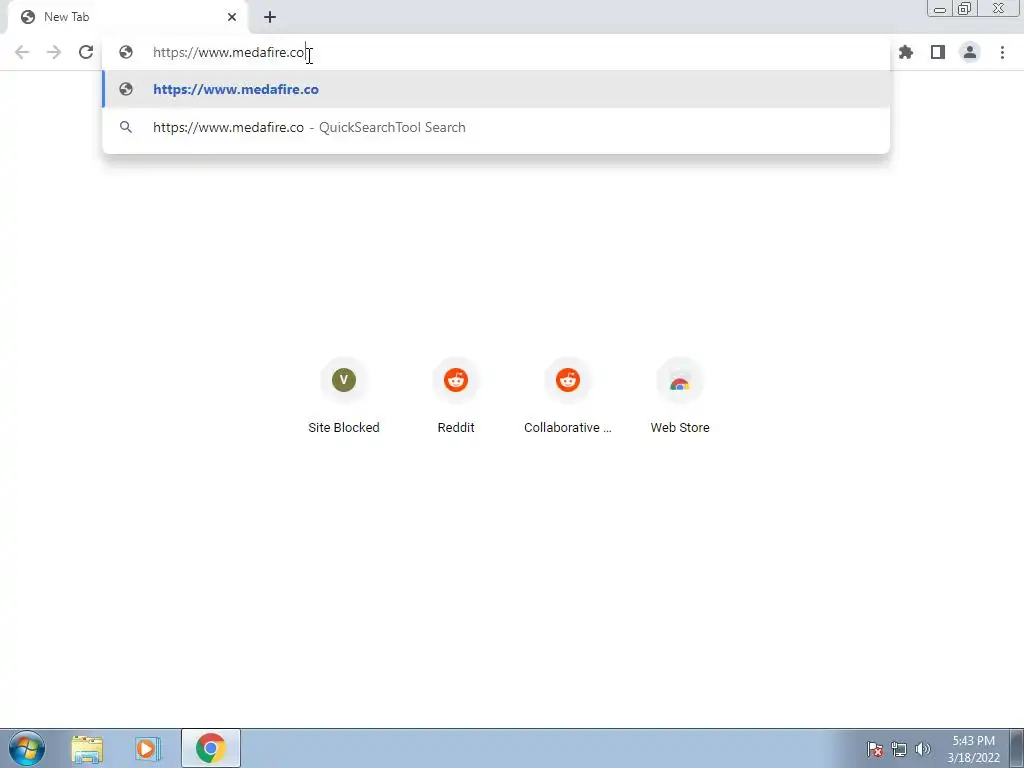The image size is (1024, 768).
Task: Click the globe icon in the address bar
Action: [126, 52]
